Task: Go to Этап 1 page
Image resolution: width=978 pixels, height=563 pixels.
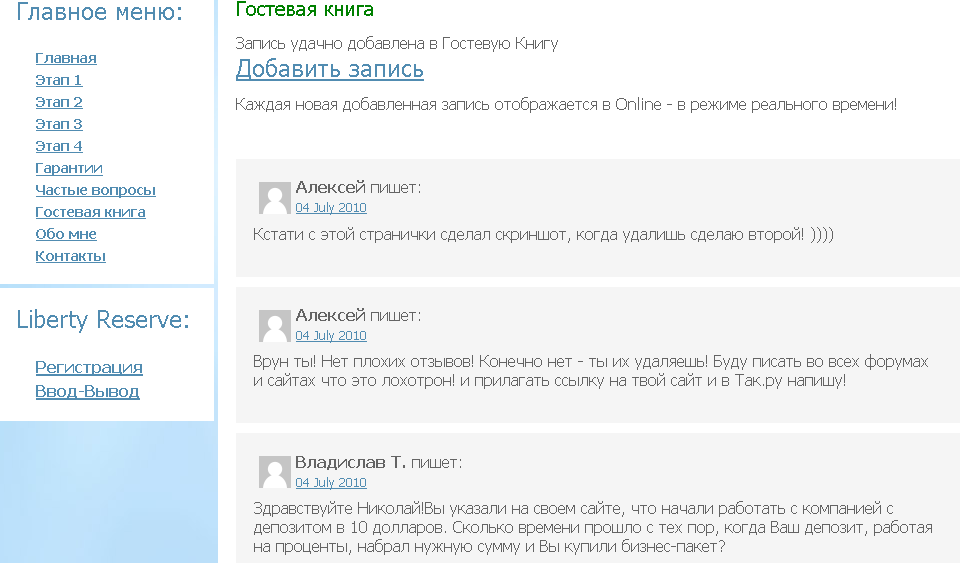Action: point(59,80)
